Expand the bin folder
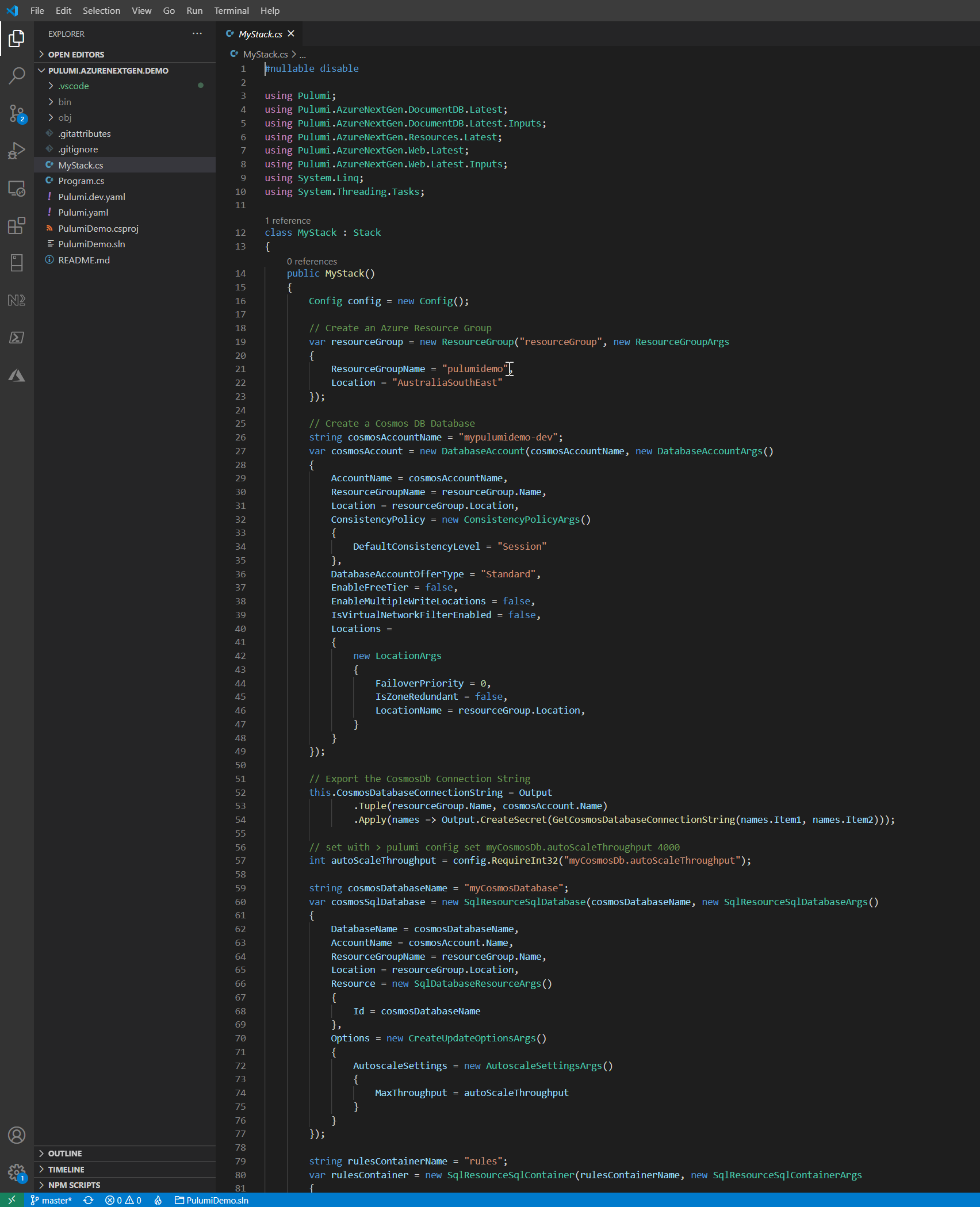Image resolution: width=980 pixels, height=1207 pixels. tap(64, 102)
